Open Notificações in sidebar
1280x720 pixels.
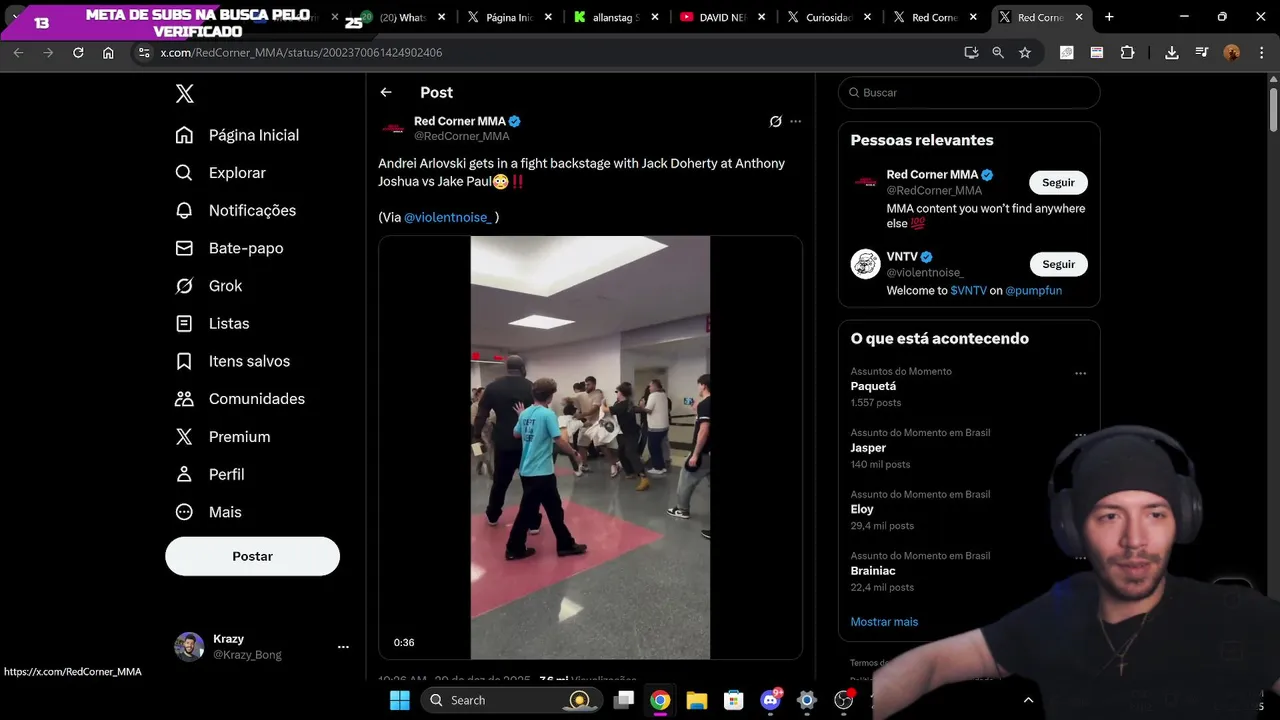235,211
